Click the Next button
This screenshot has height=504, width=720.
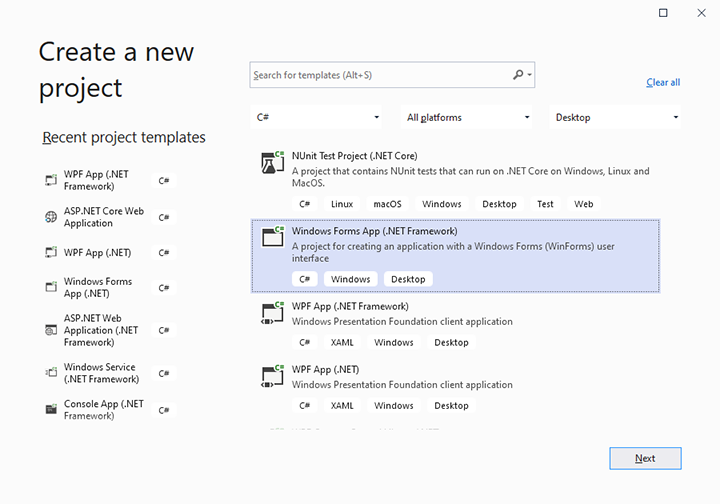[x=645, y=458]
